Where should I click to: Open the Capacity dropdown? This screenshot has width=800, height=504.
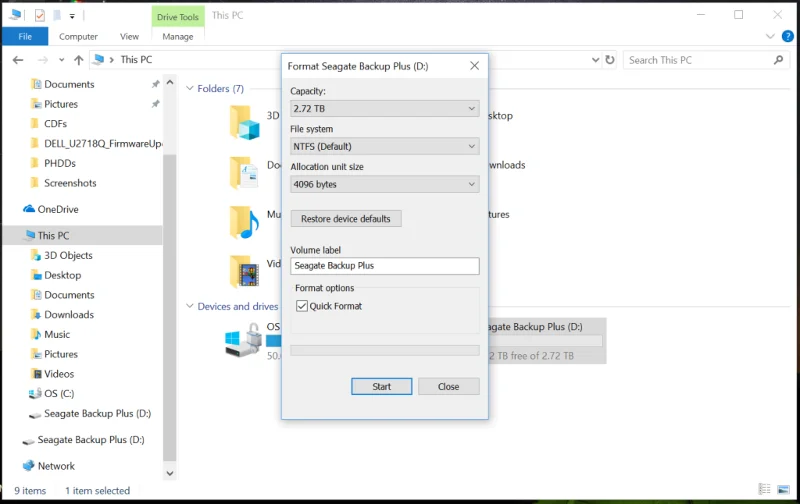[x=385, y=109]
